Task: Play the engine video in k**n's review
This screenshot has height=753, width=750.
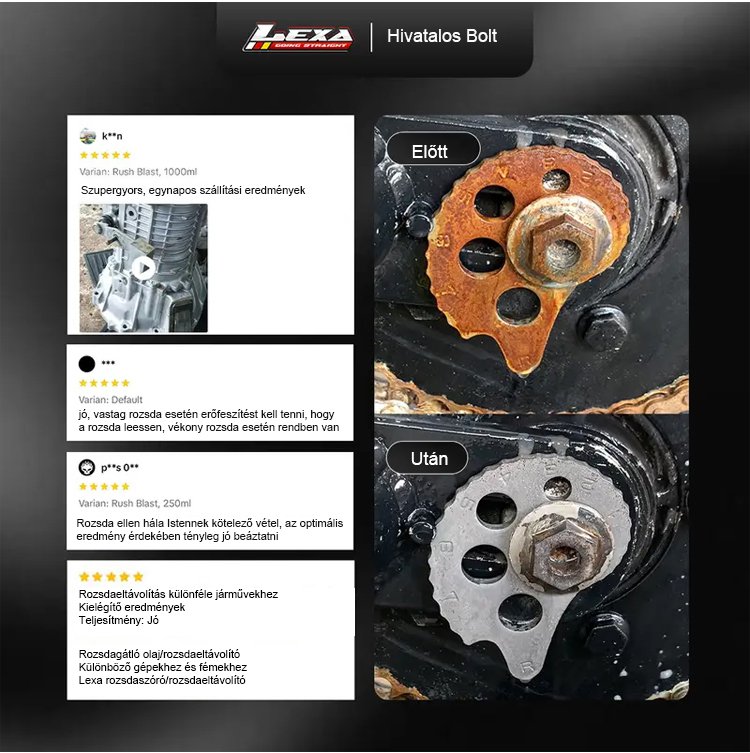Action: click(x=144, y=268)
